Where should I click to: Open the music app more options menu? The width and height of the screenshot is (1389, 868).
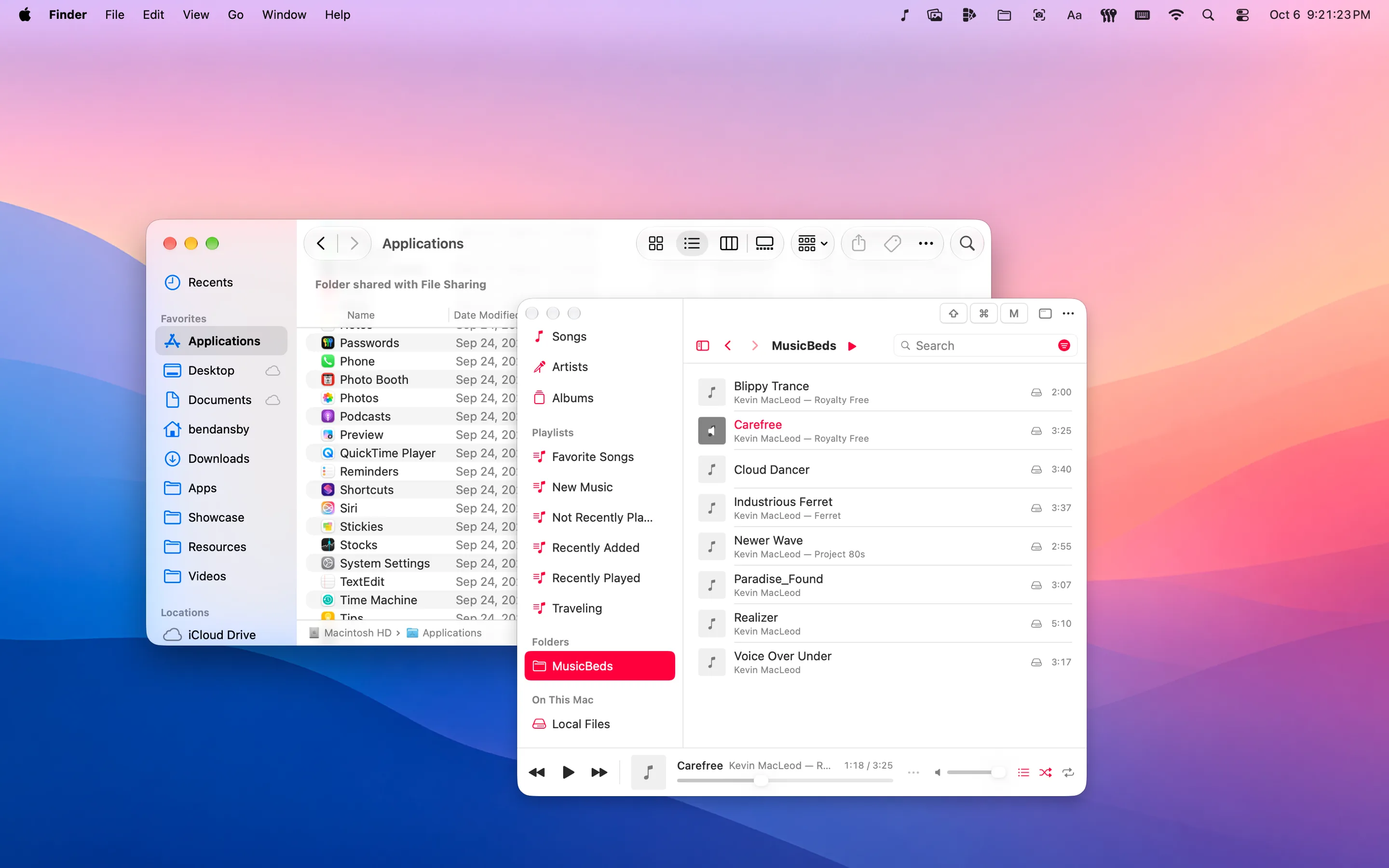pos(1068,313)
